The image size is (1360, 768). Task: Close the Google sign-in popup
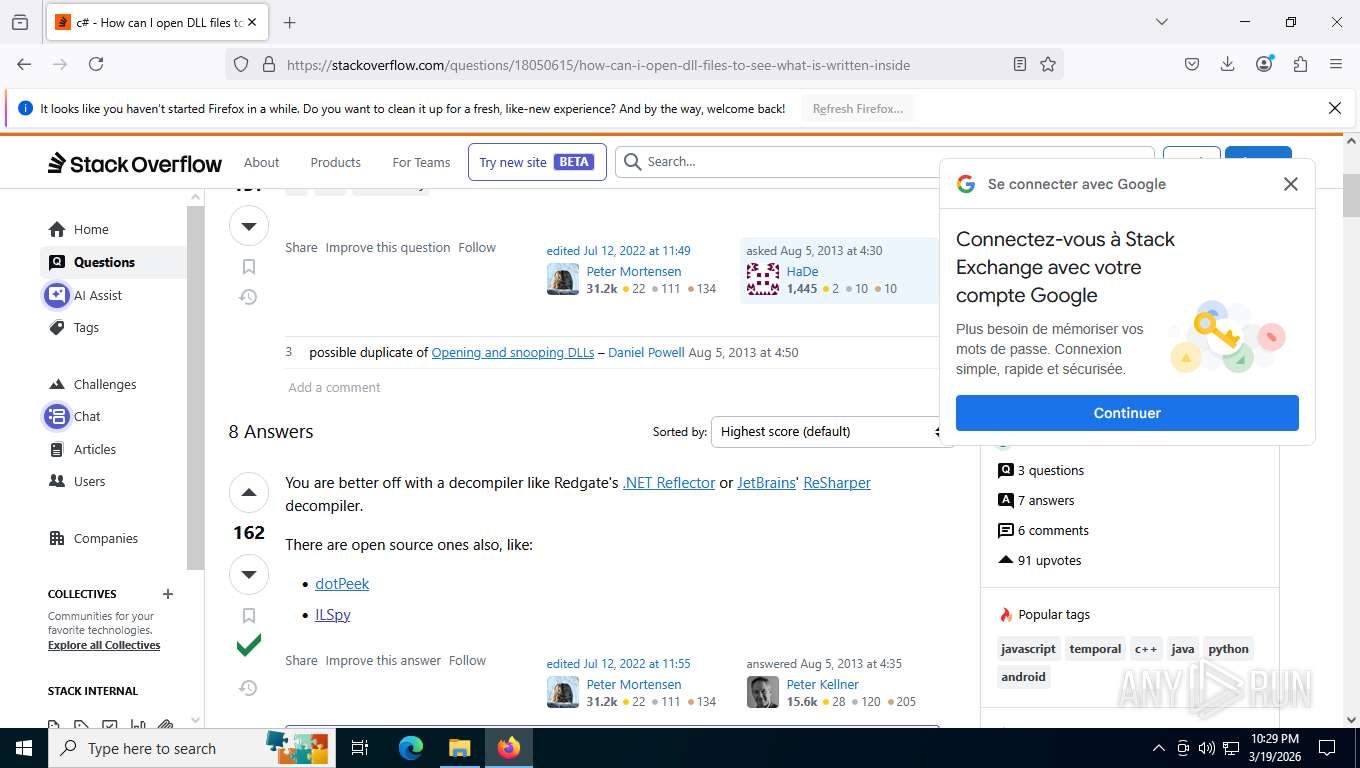click(1291, 184)
